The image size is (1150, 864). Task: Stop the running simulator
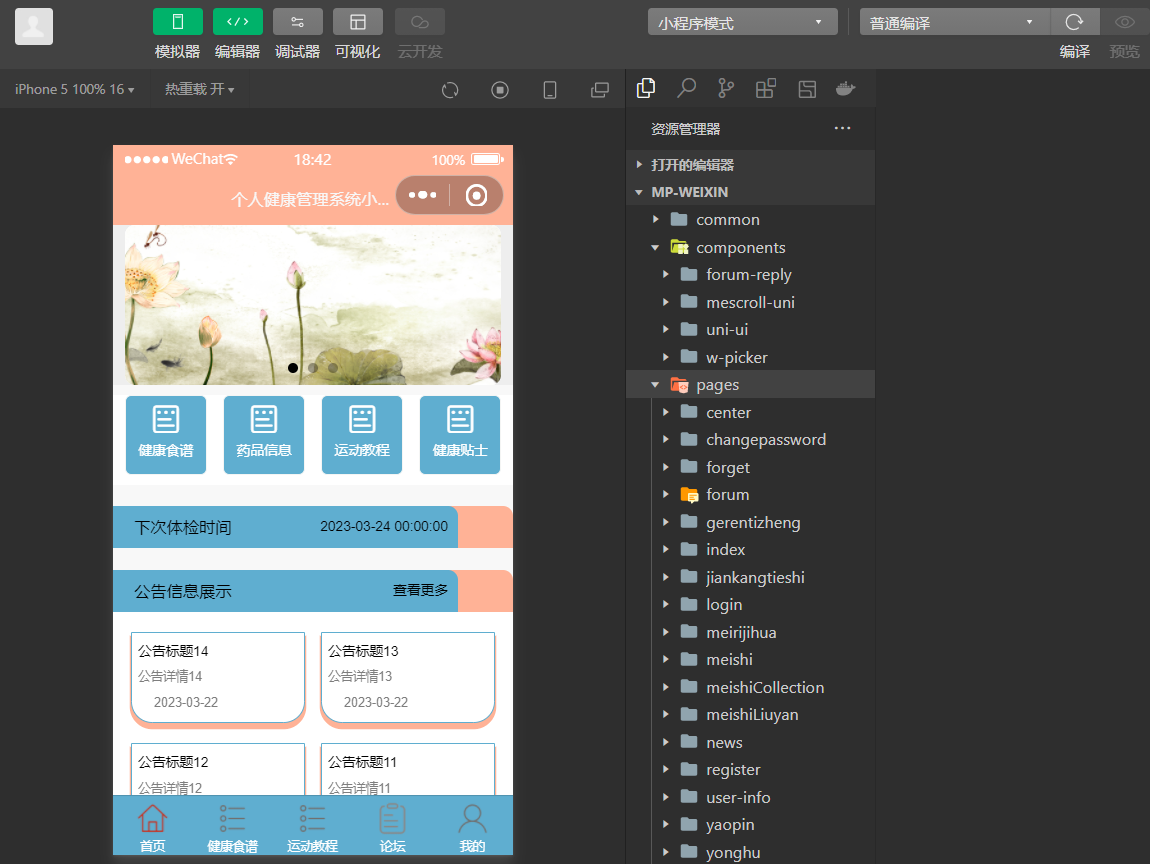(x=499, y=89)
